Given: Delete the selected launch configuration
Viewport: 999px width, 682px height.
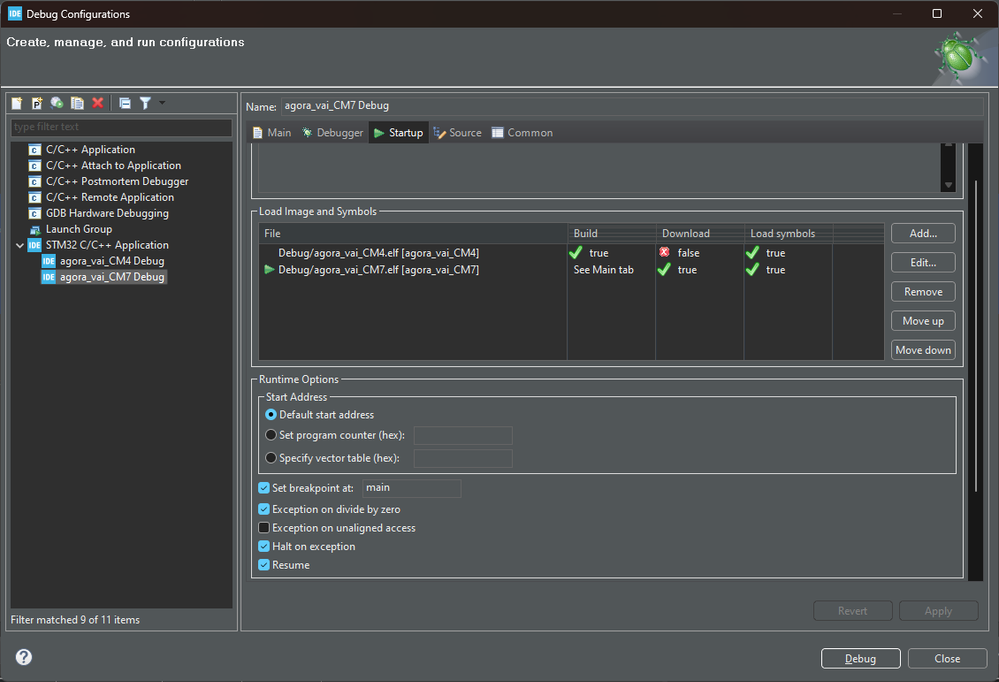Looking at the screenshot, I should (97, 102).
